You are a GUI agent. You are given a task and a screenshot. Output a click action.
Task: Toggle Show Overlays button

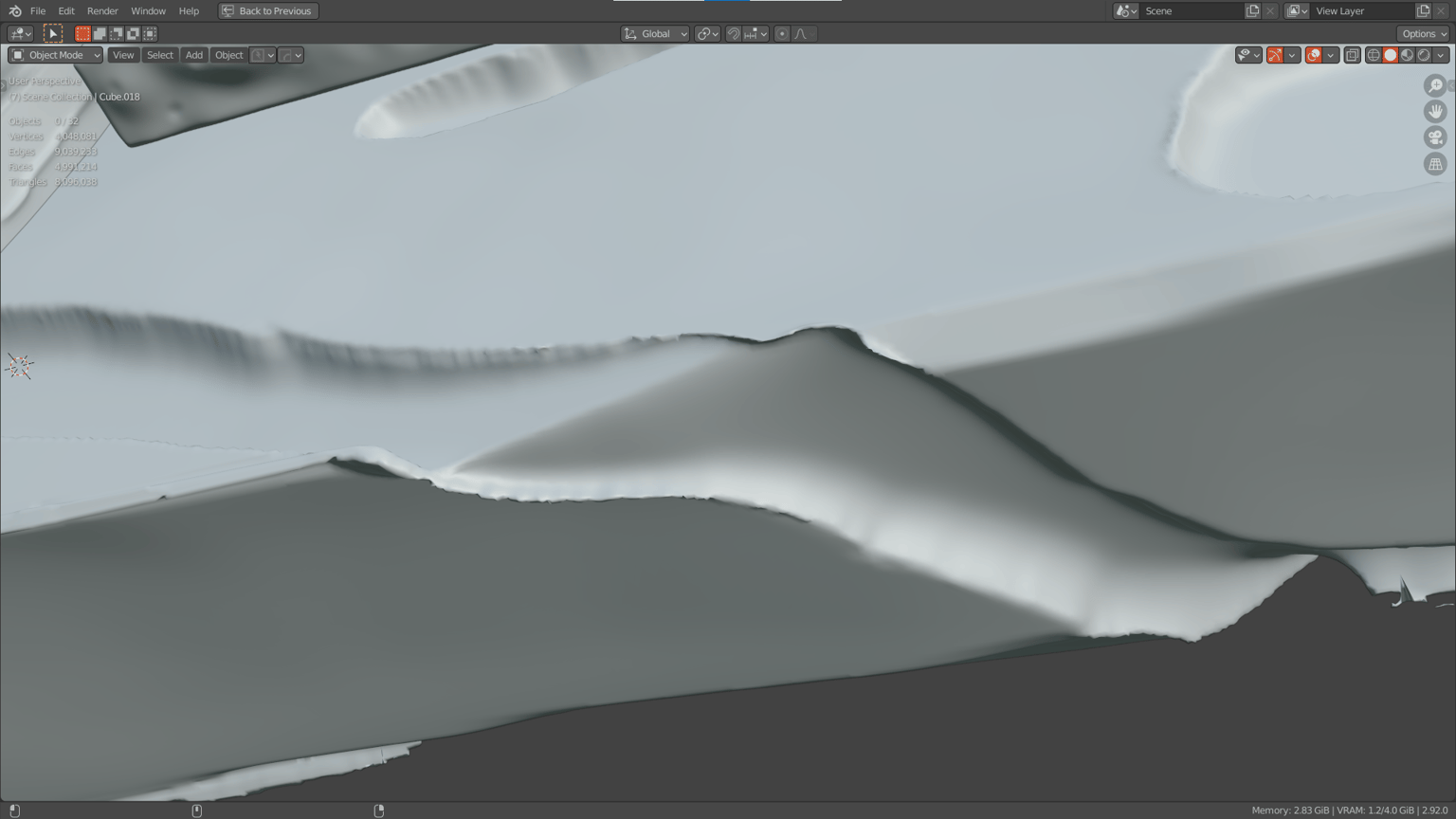click(x=1314, y=55)
